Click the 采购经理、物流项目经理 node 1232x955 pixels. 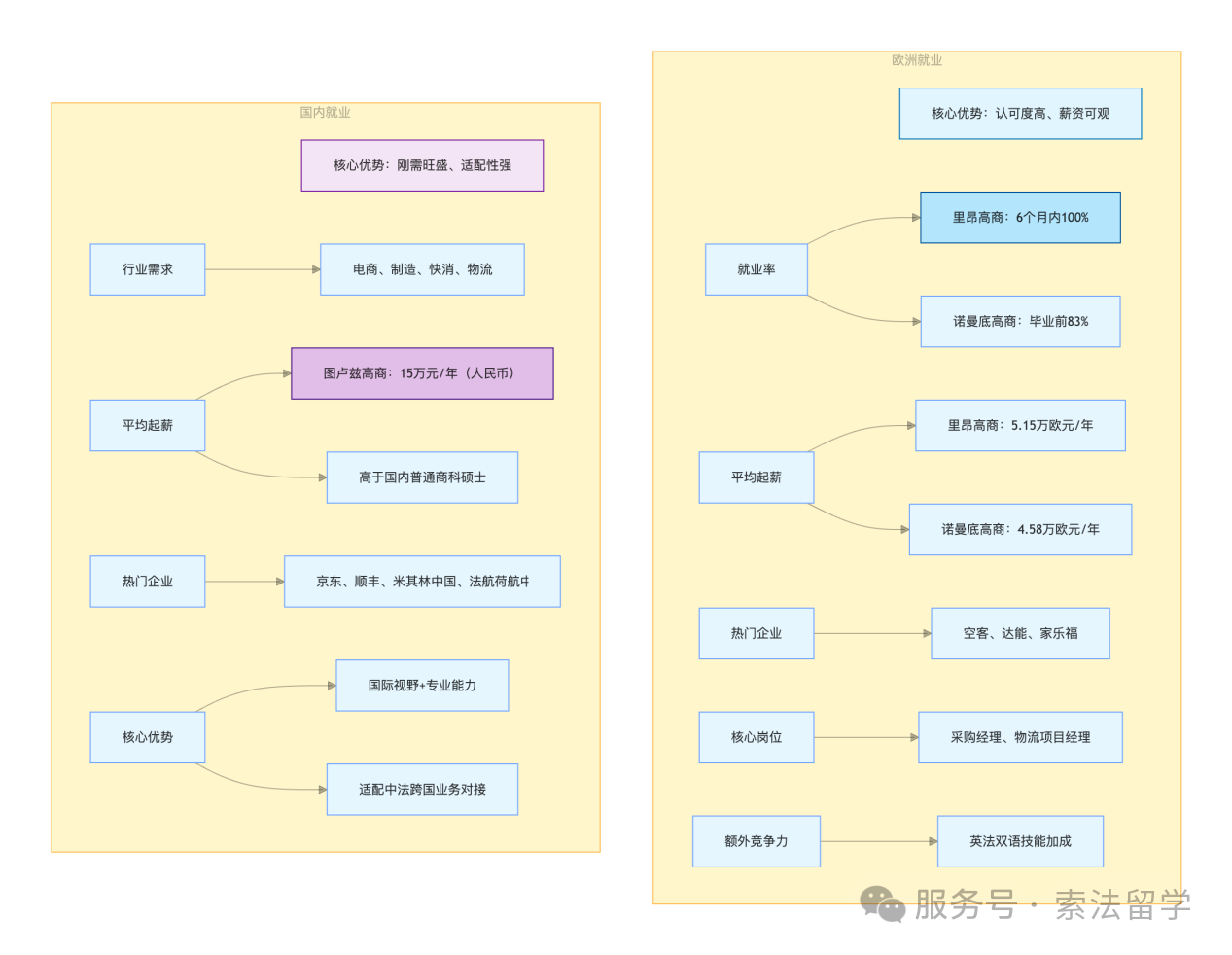click(1020, 738)
